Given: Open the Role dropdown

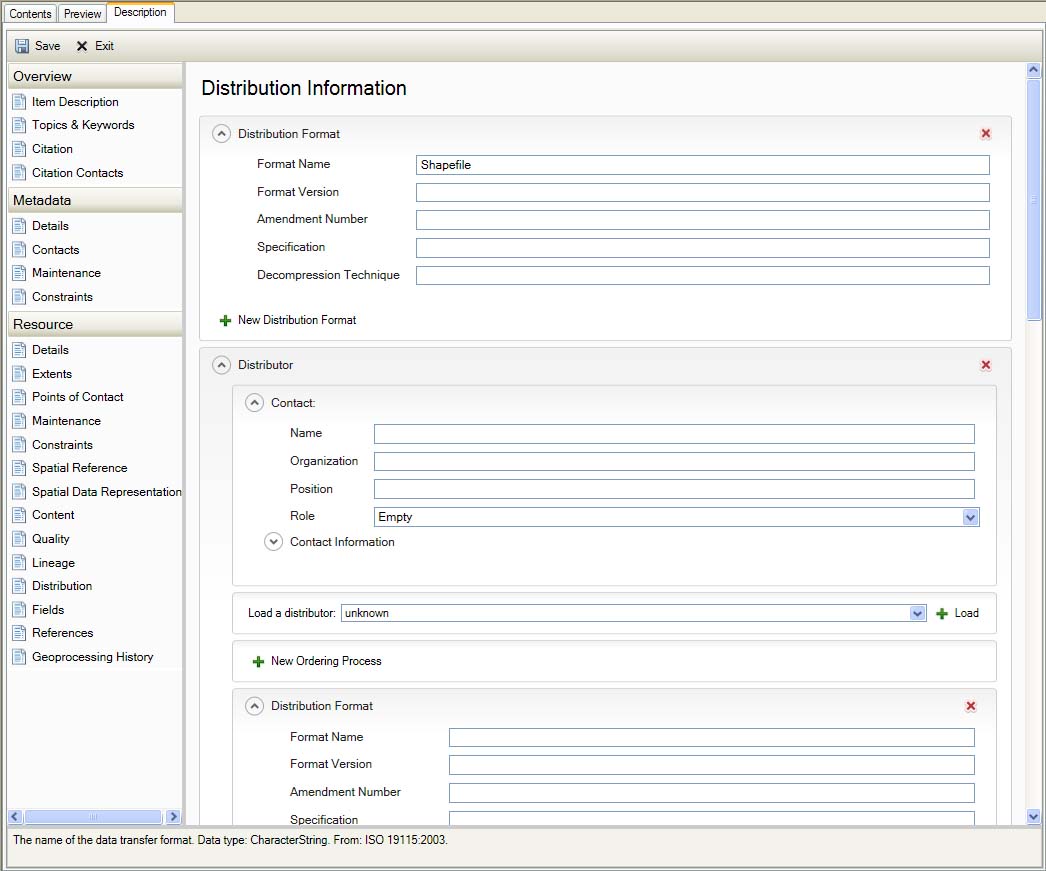Looking at the screenshot, I should (x=969, y=517).
